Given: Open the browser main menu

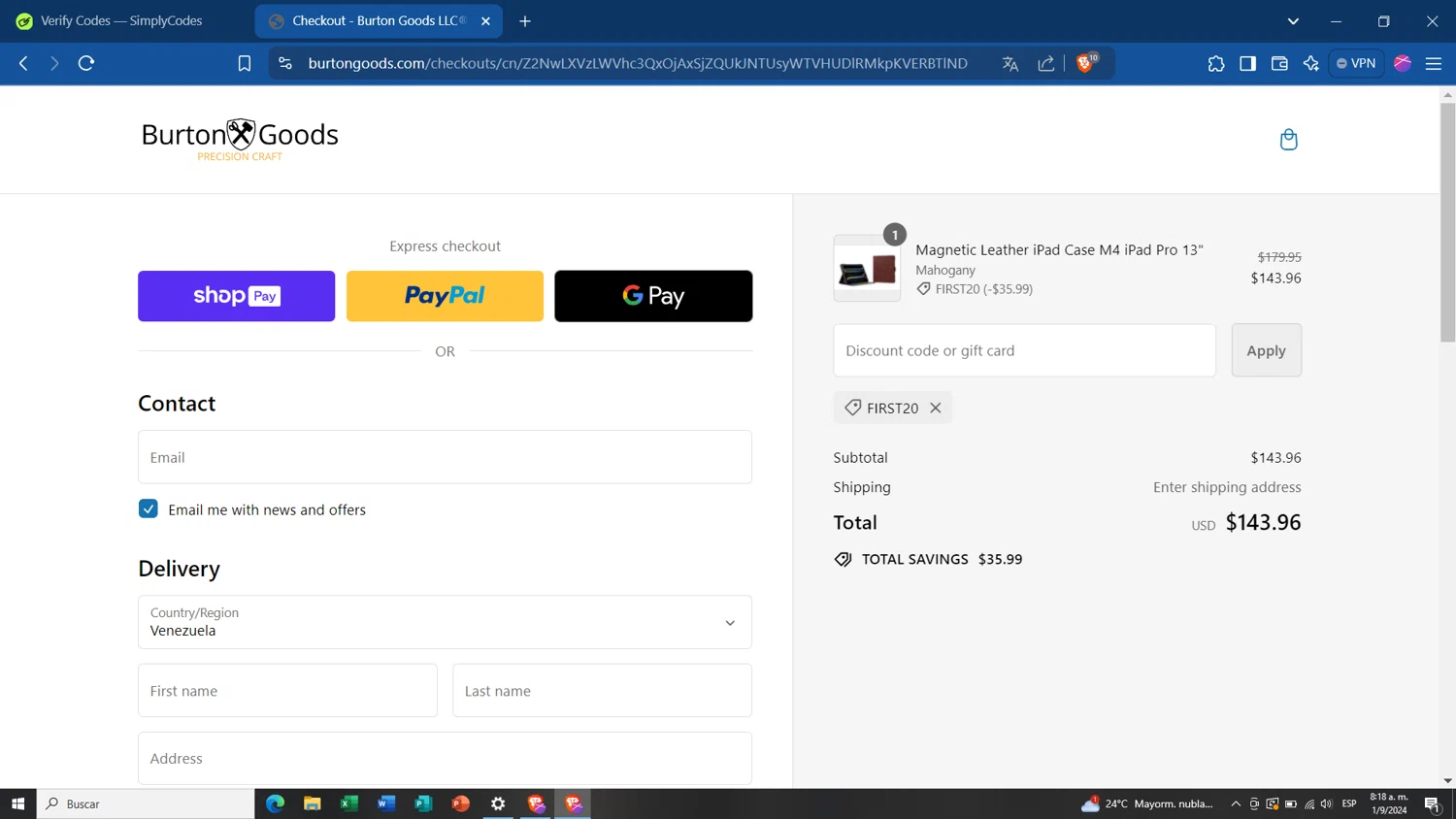Looking at the screenshot, I should click(x=1434, y=63).
